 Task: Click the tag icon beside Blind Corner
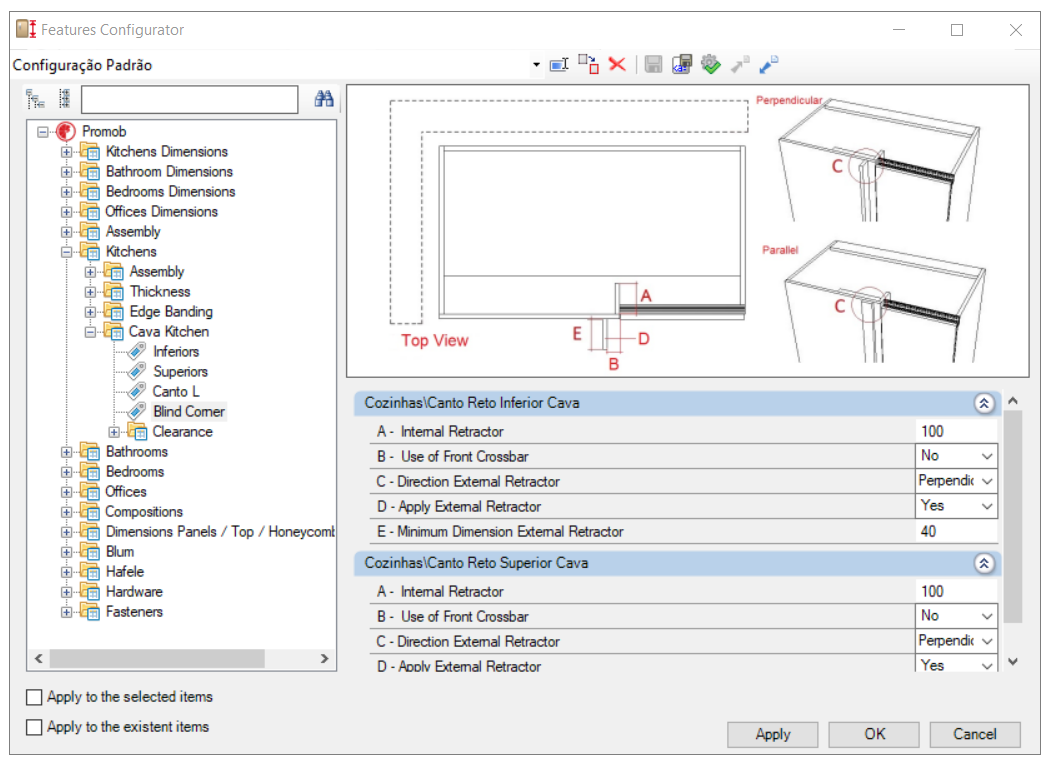137,411
